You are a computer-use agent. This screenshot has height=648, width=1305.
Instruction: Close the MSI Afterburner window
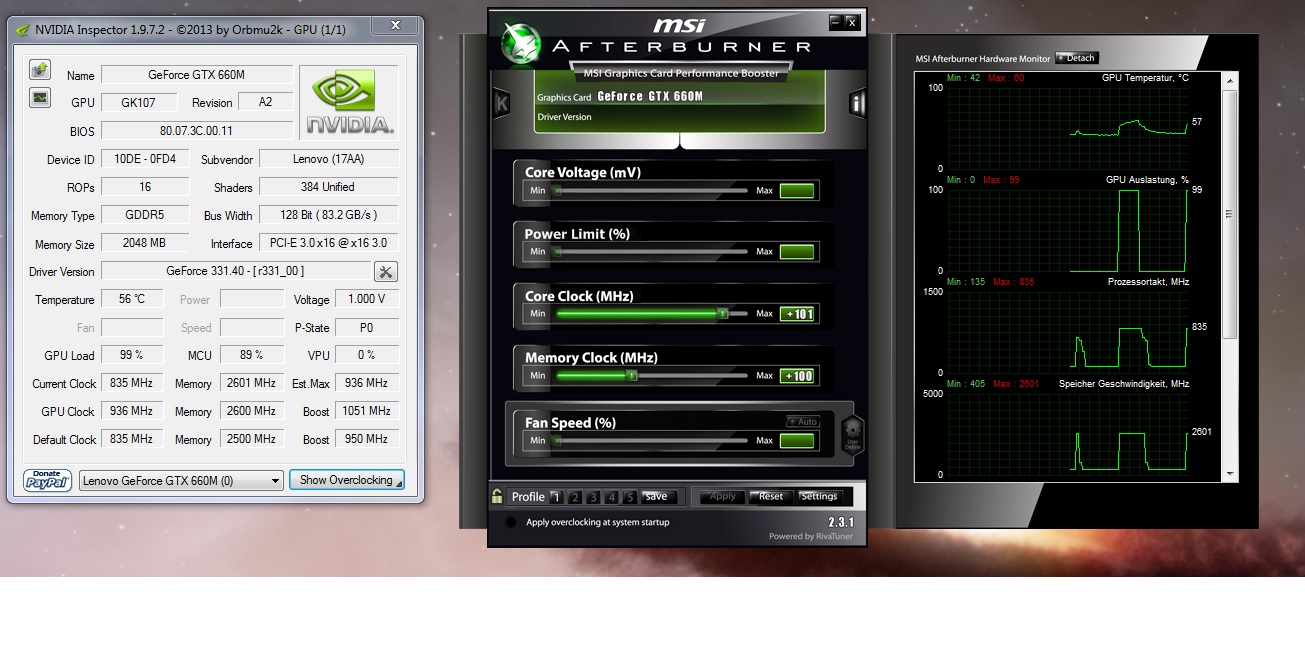pyautogui.click(x=852, y=21)
